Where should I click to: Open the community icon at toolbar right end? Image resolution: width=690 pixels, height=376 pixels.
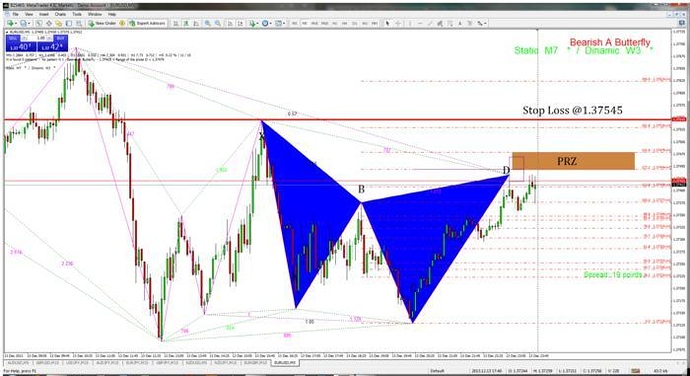(x=682, y=23)
